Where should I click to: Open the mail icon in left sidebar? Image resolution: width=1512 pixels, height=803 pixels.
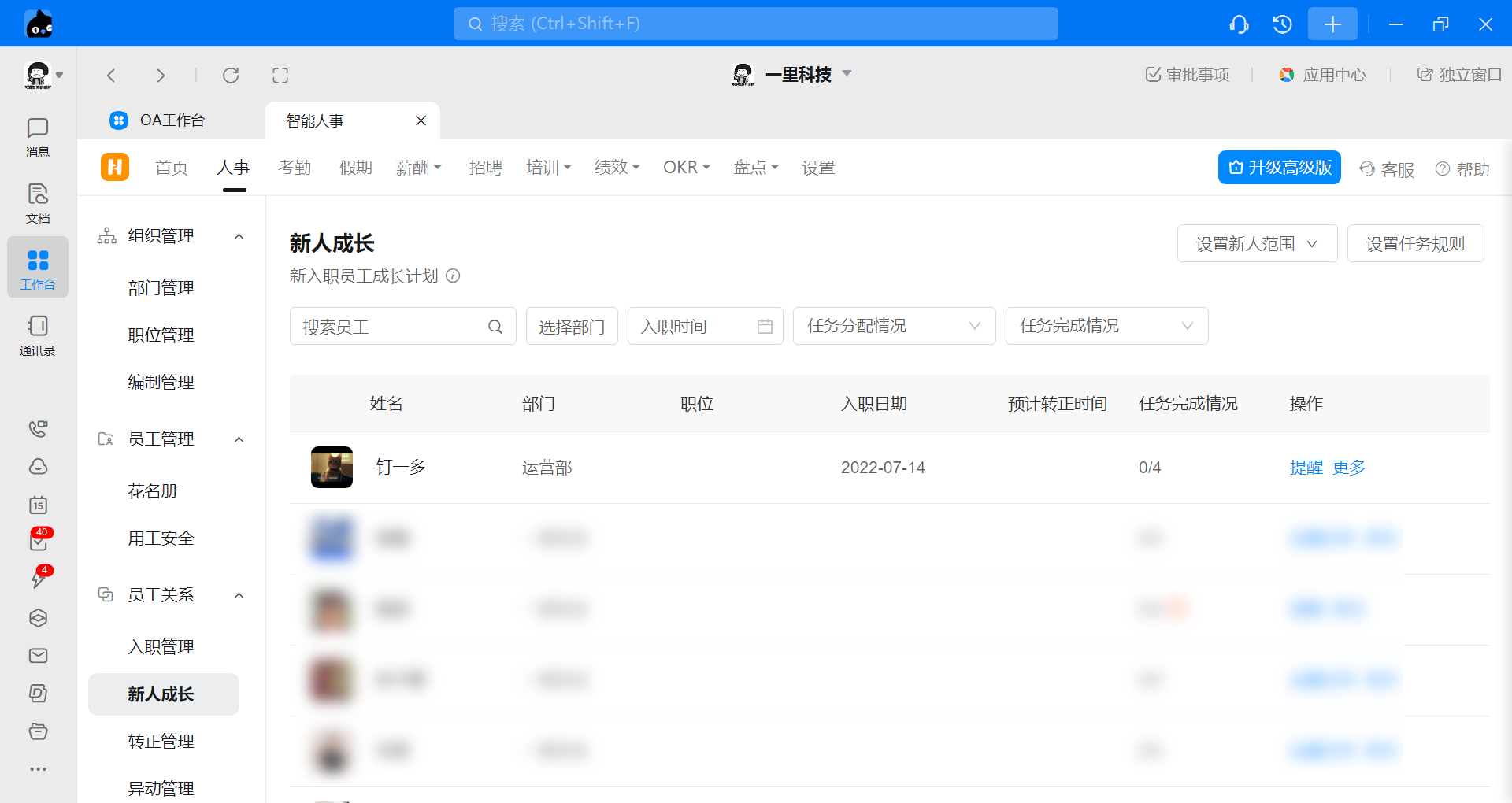tap(38, 656)
